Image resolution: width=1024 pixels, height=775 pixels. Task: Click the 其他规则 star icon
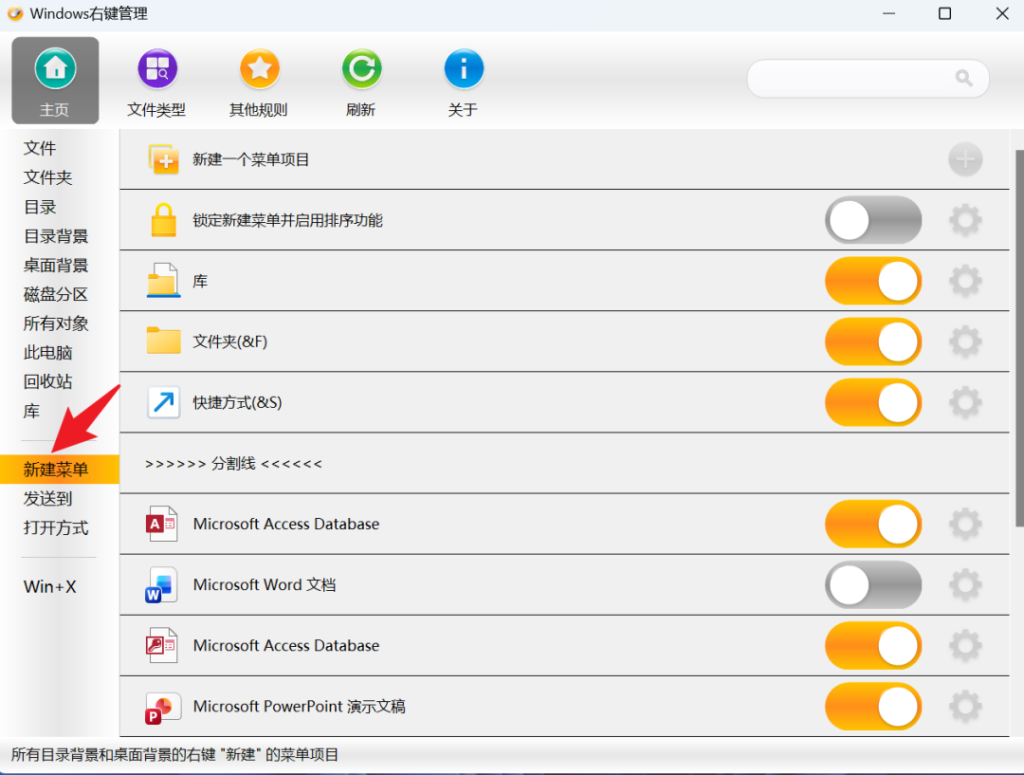point(259,69)
